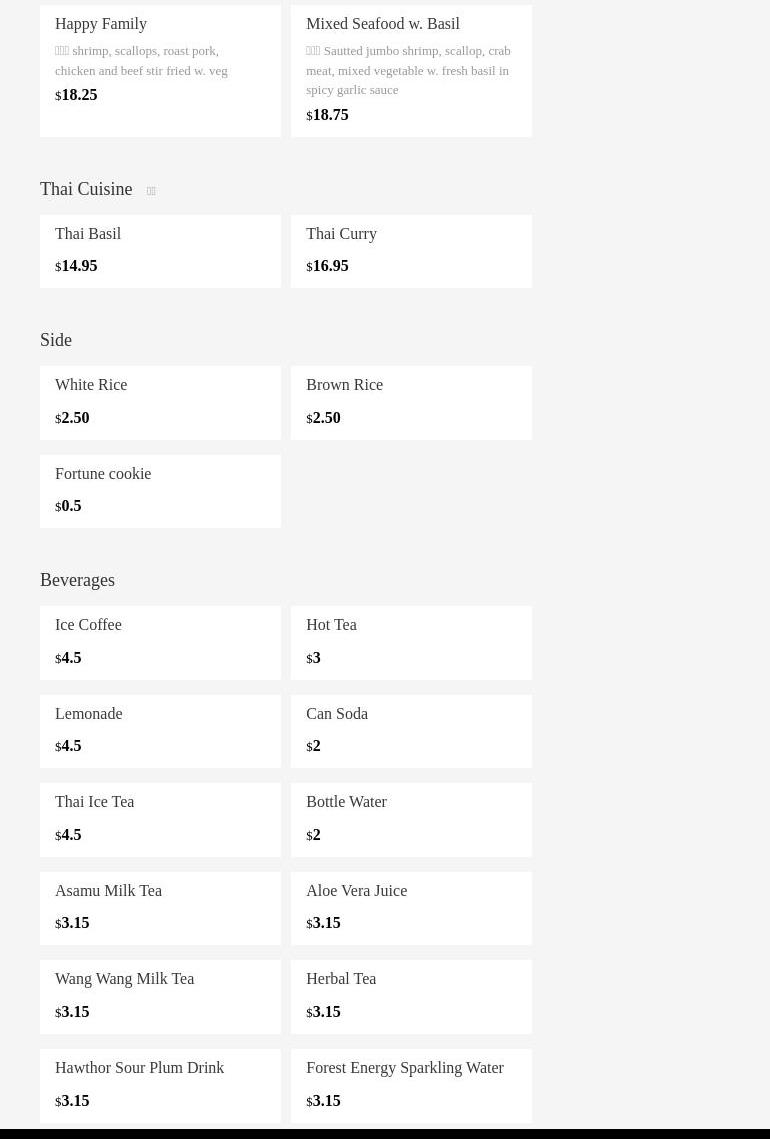Select Thai Curry for $16.95

[411, 250]
